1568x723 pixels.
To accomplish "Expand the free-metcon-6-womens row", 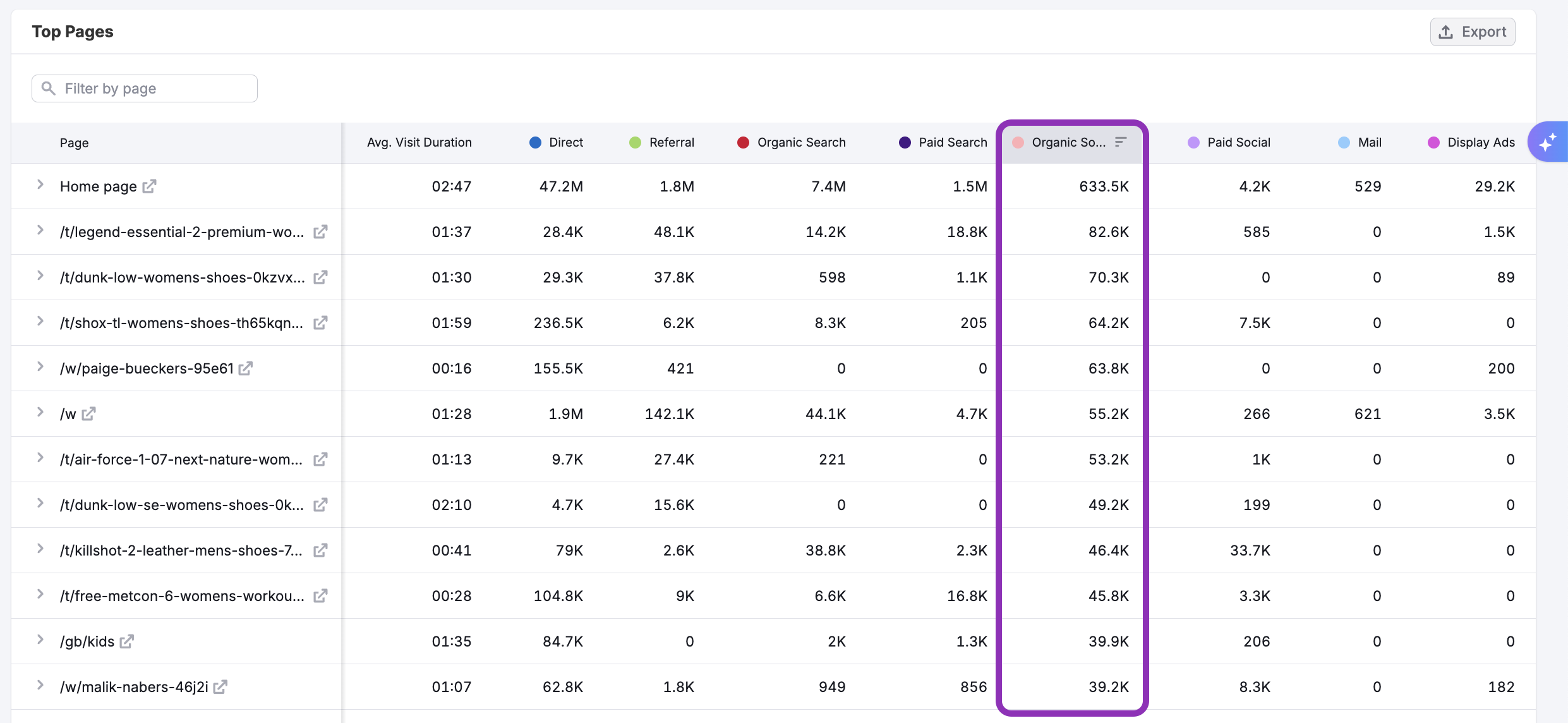I will [40, 594].
